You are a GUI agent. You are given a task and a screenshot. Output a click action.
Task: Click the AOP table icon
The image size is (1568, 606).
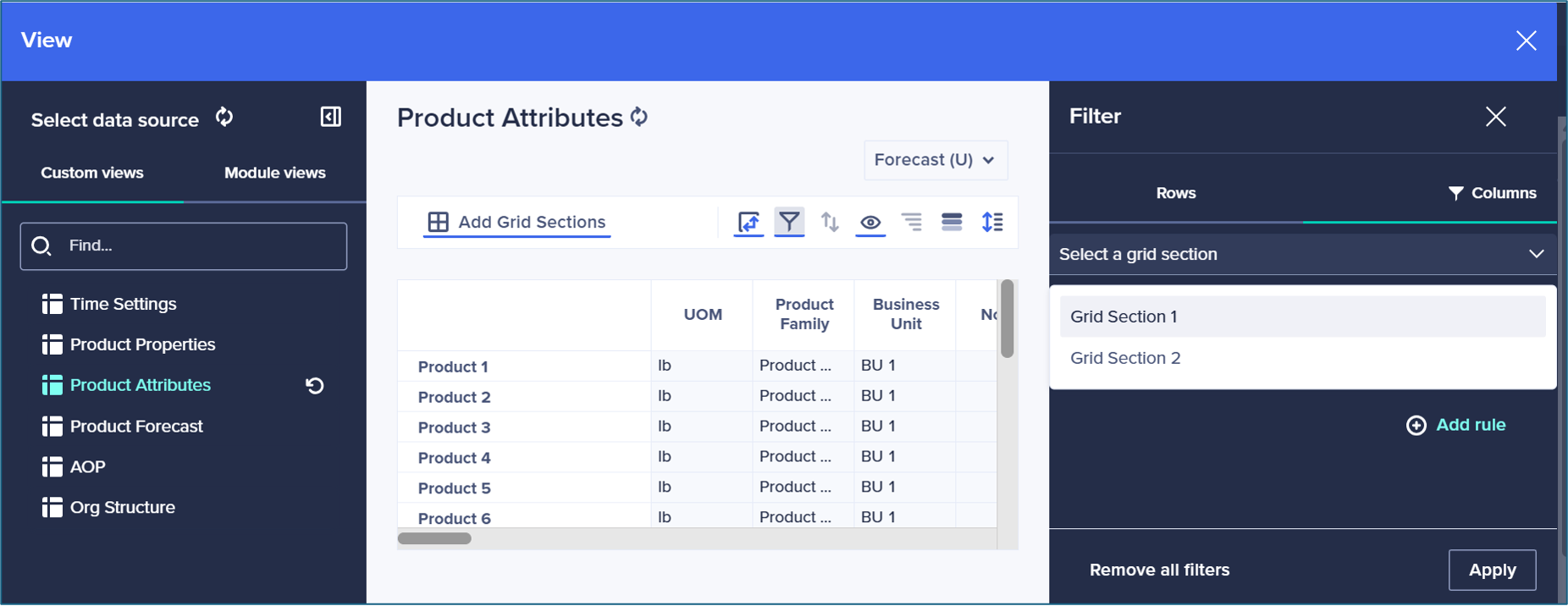[52, 466]
